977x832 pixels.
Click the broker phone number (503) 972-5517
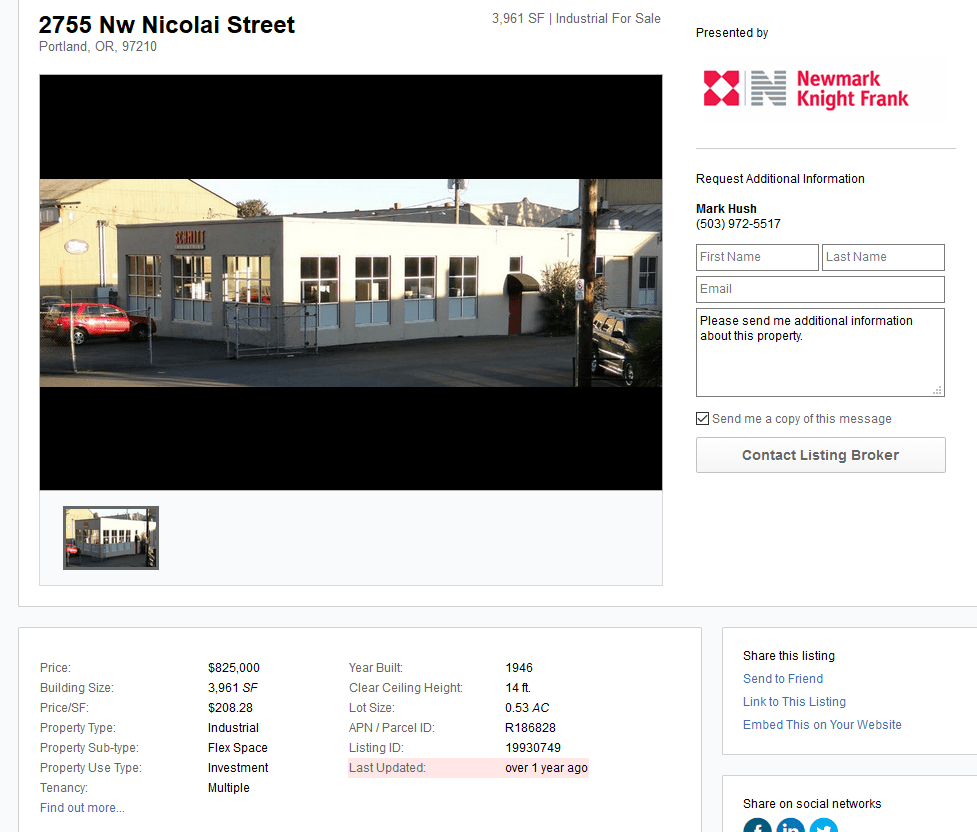point(738,224)
